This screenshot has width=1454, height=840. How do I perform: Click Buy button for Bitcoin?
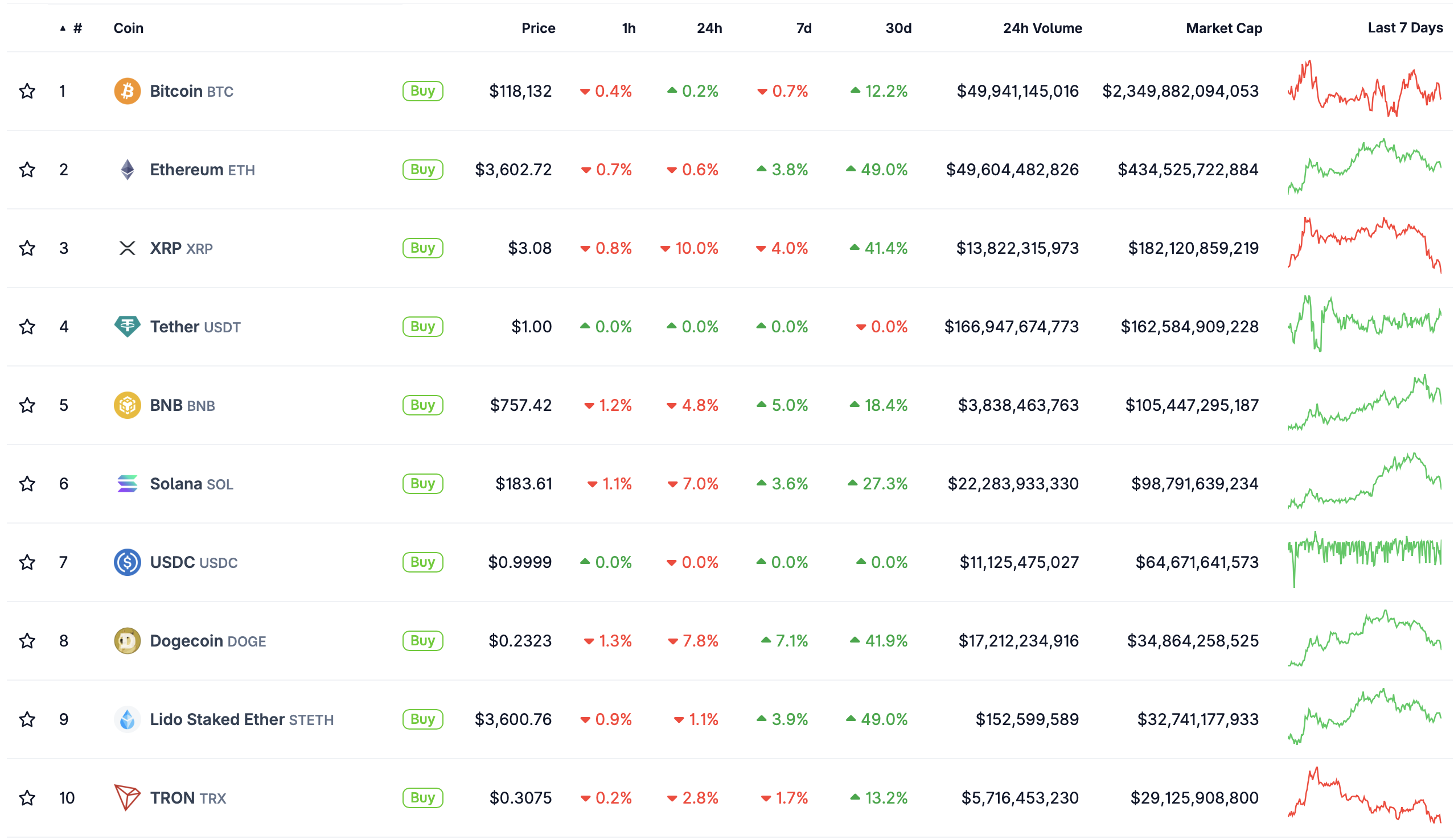[x=422, y=91]
